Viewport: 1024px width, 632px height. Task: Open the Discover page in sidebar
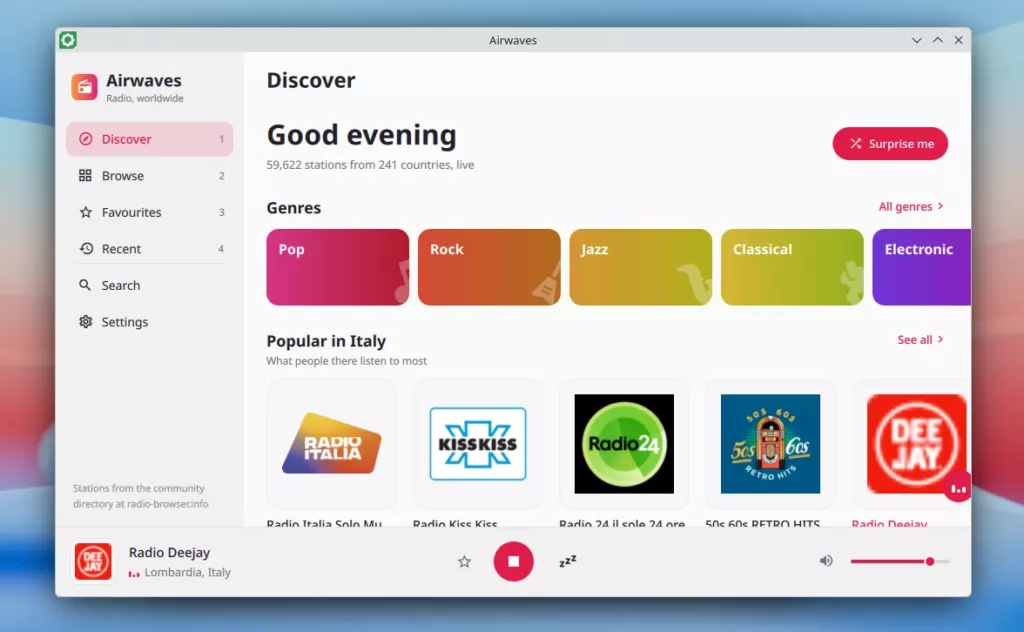(x=150, y=139)
